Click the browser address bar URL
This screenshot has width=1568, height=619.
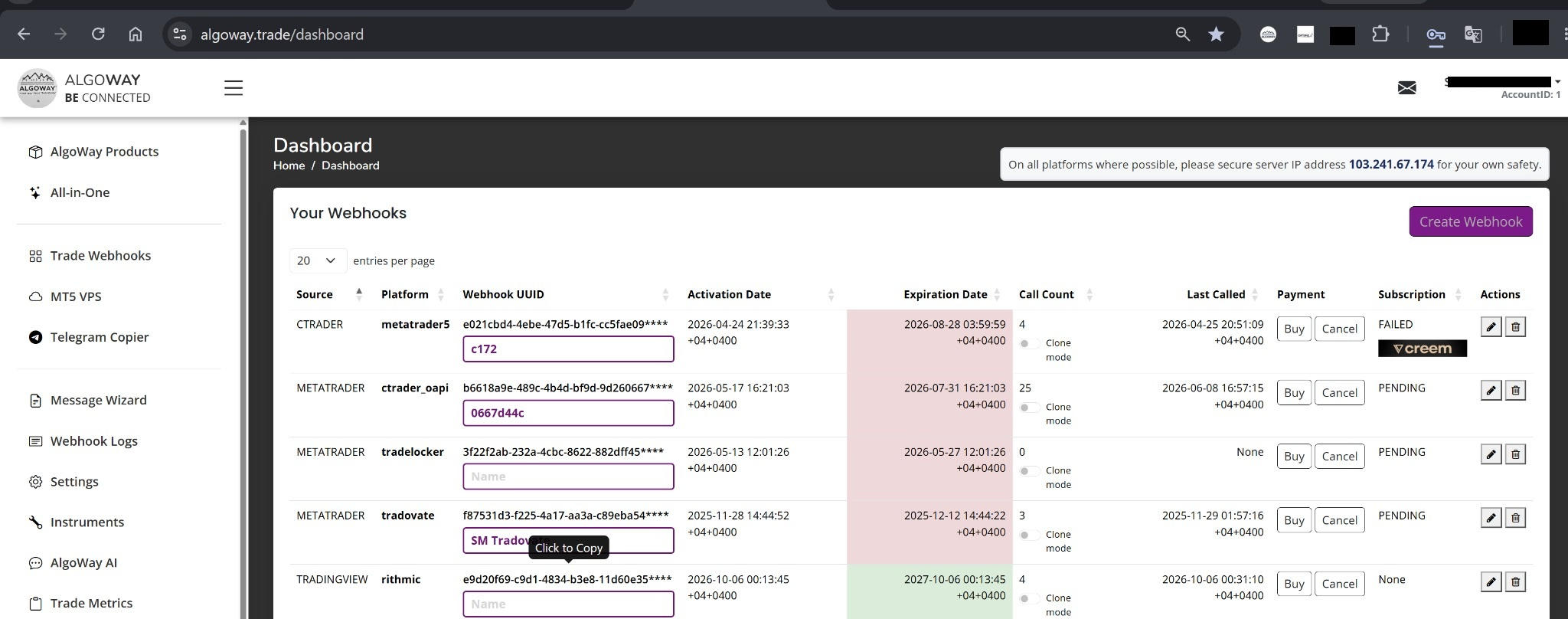(x=282, y=34)
